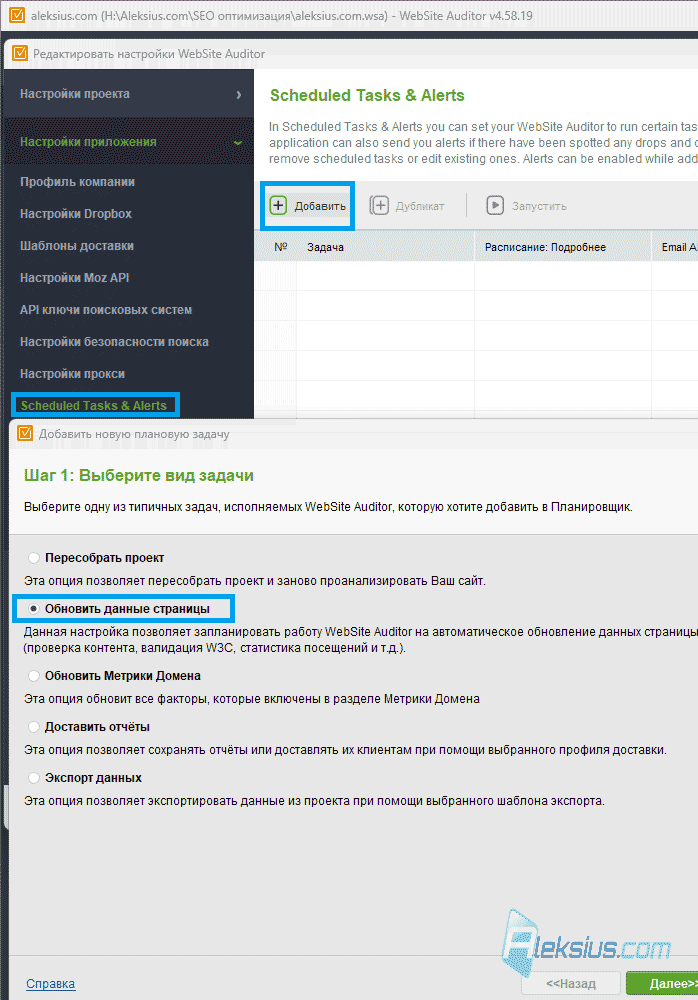Screen dimensions: 698x1000
Task: Click Расписание: Подробнее column header
Action: [x=563, y=247]
